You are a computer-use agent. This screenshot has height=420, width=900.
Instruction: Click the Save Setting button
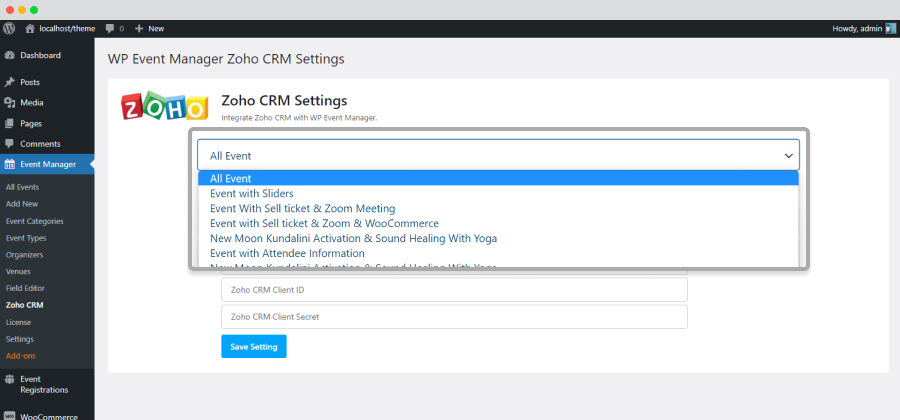click(x=254, y=347)
